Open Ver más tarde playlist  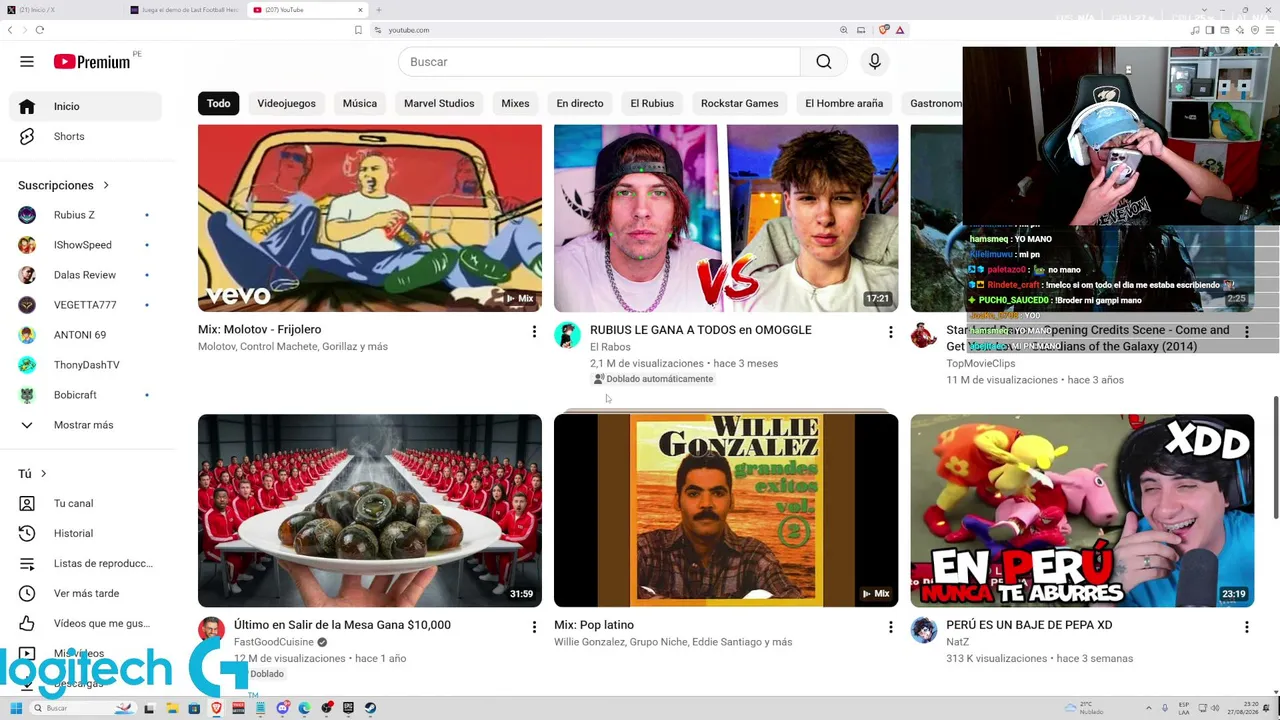pos(85,593)
